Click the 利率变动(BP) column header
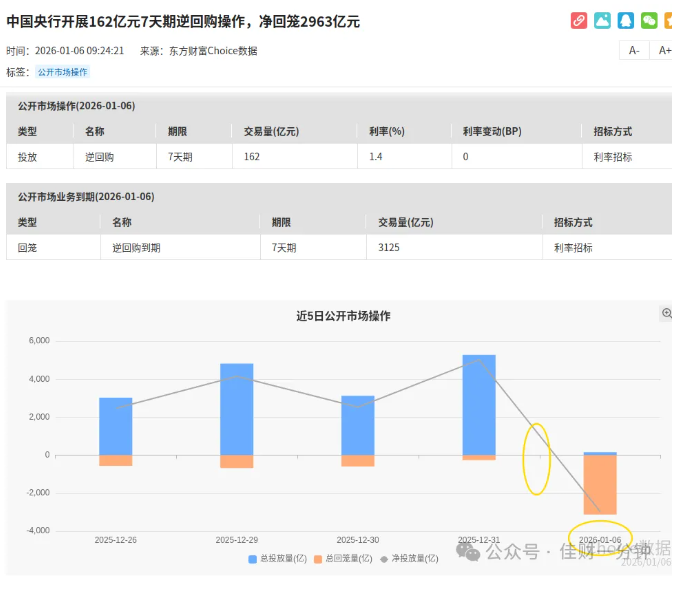This screenshot has height=592, width=674. pos(492,132)
